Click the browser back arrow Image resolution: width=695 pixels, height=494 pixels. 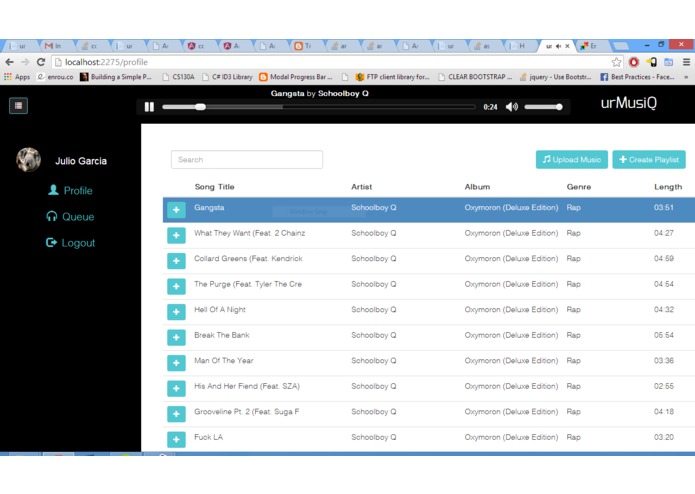pos(9,62)
